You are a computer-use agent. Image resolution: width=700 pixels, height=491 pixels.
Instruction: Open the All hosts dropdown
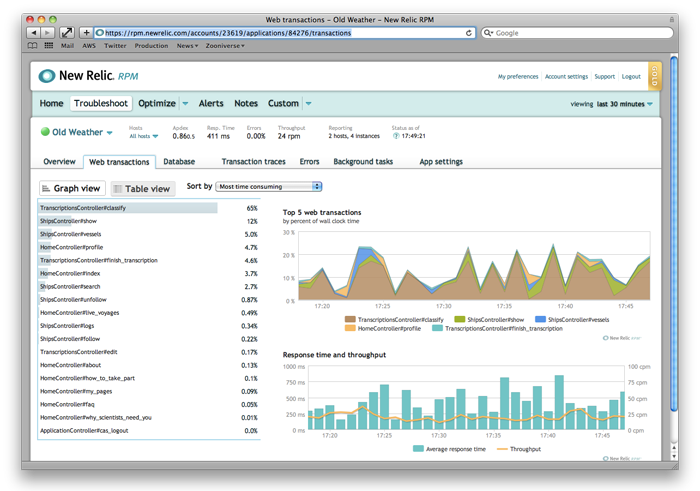[144, 136]
